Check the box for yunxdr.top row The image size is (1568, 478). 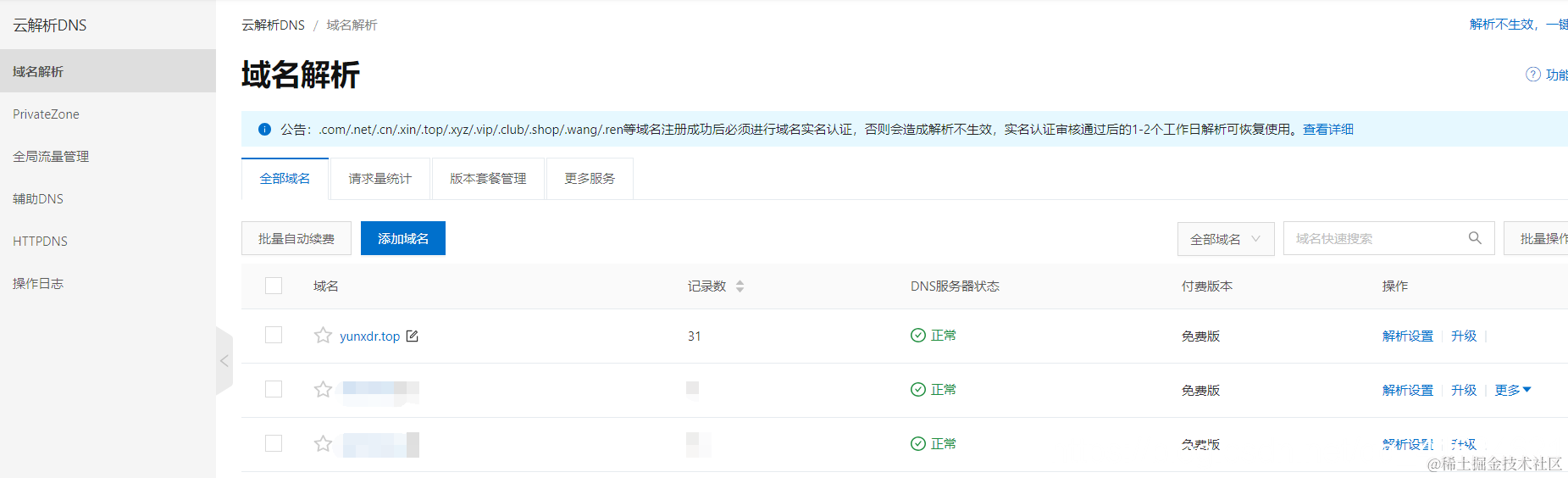pyautogui.click(x=274, y=335)
